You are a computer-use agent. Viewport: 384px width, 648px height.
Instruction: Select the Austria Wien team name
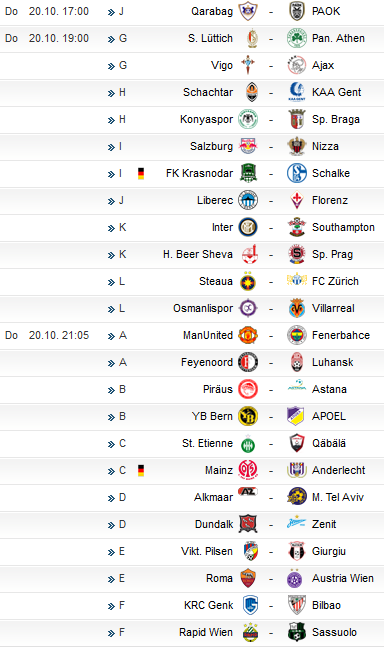pos(343,578)
